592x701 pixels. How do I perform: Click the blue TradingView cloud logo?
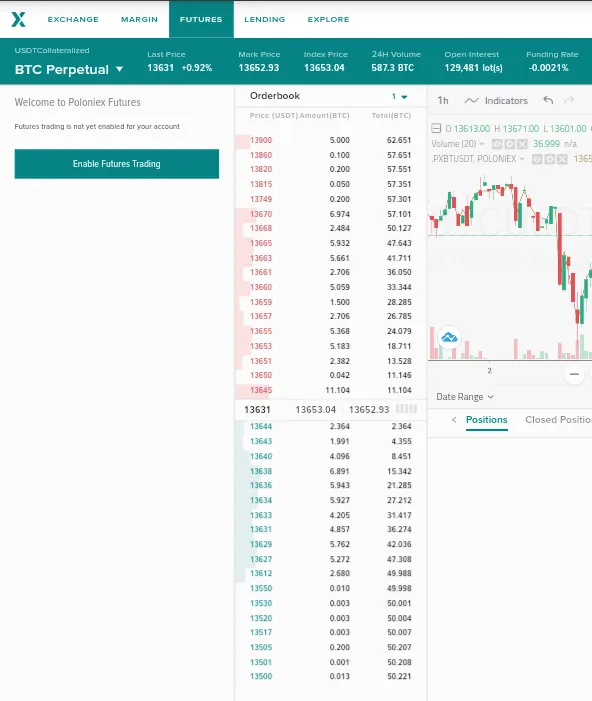[x=449, y=338]
